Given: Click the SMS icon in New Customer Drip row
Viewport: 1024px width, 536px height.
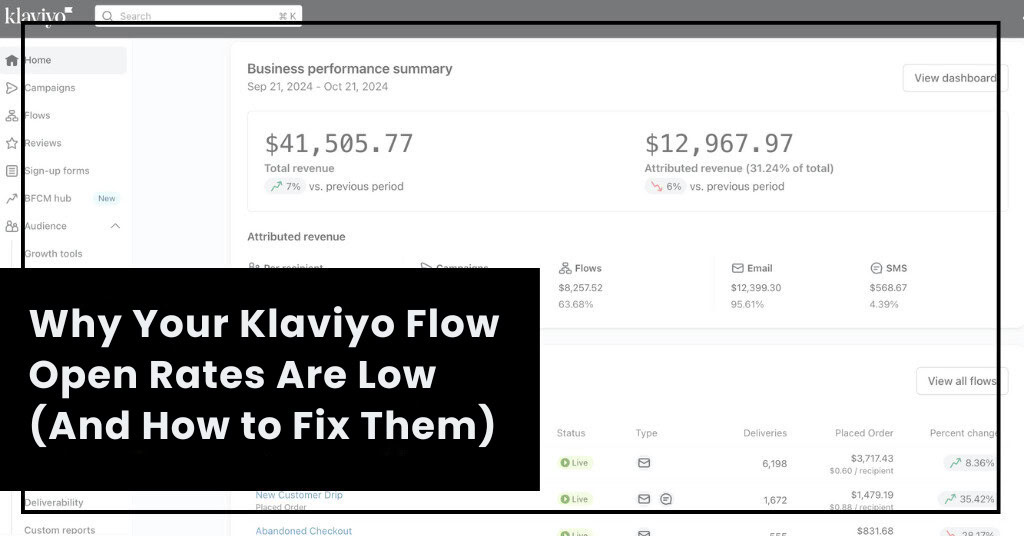Looking at the screenshot, I should pos(666,499).
